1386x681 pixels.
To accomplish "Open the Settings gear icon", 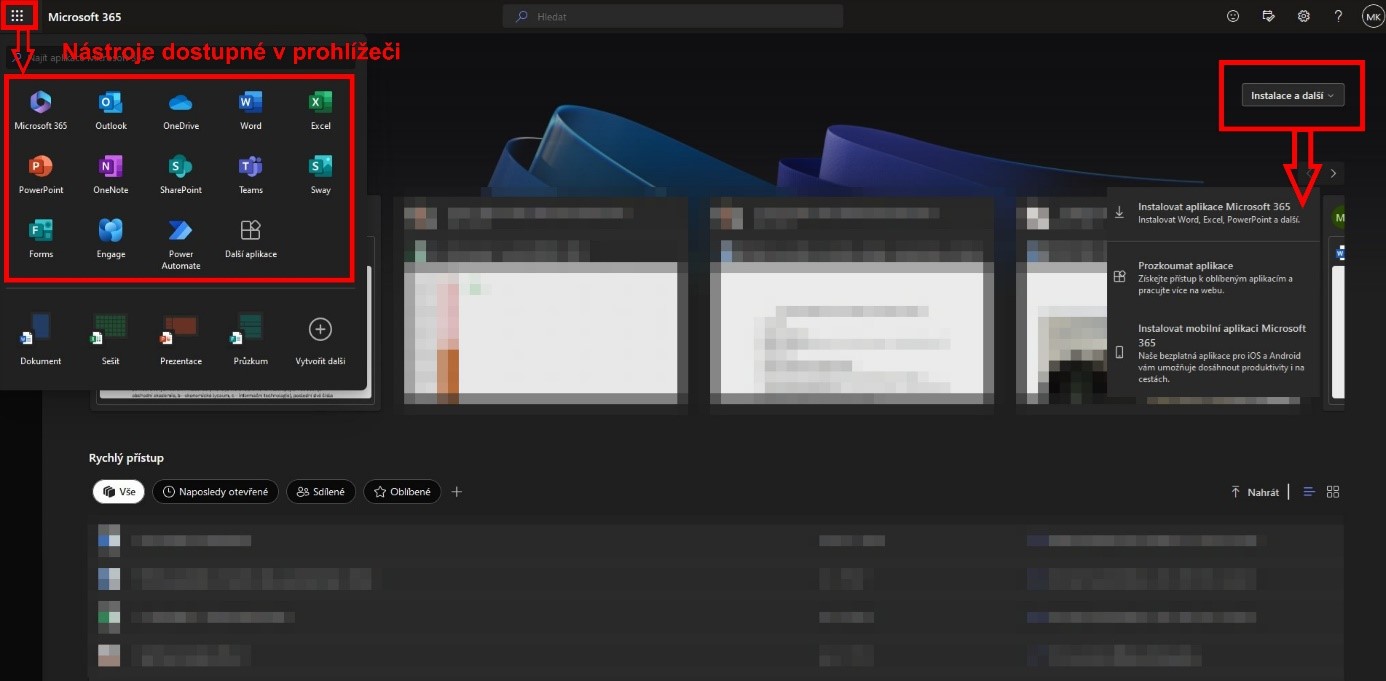I will (x=1304, y=16).
